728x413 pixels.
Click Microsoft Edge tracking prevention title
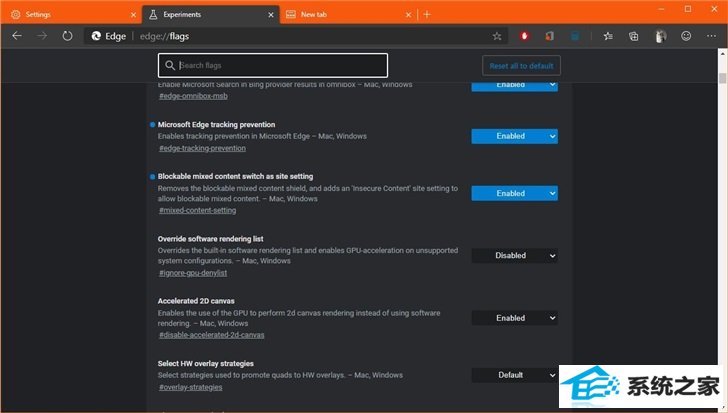[216, 124]
